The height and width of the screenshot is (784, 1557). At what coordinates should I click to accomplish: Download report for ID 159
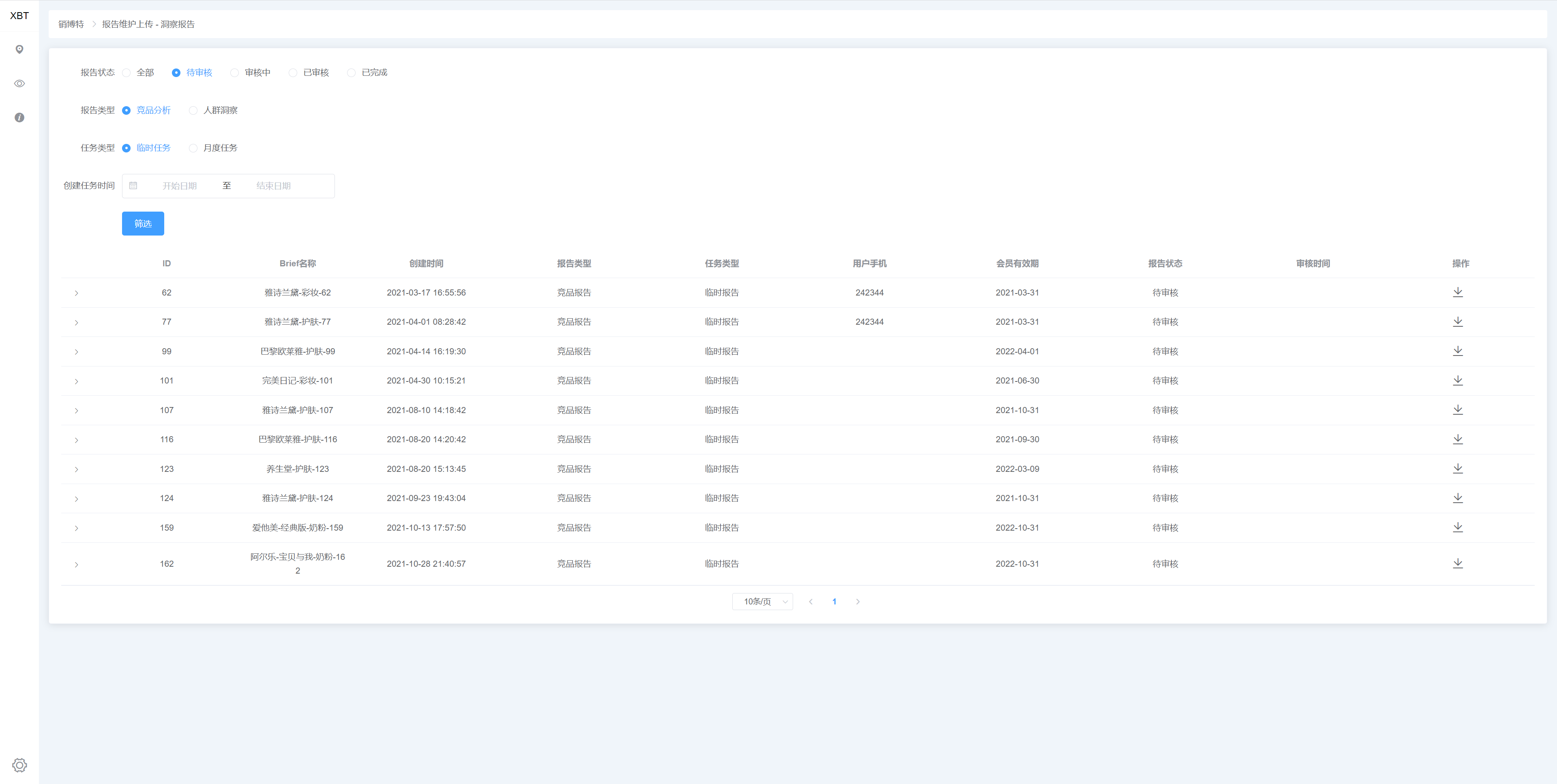(1457, 527)
